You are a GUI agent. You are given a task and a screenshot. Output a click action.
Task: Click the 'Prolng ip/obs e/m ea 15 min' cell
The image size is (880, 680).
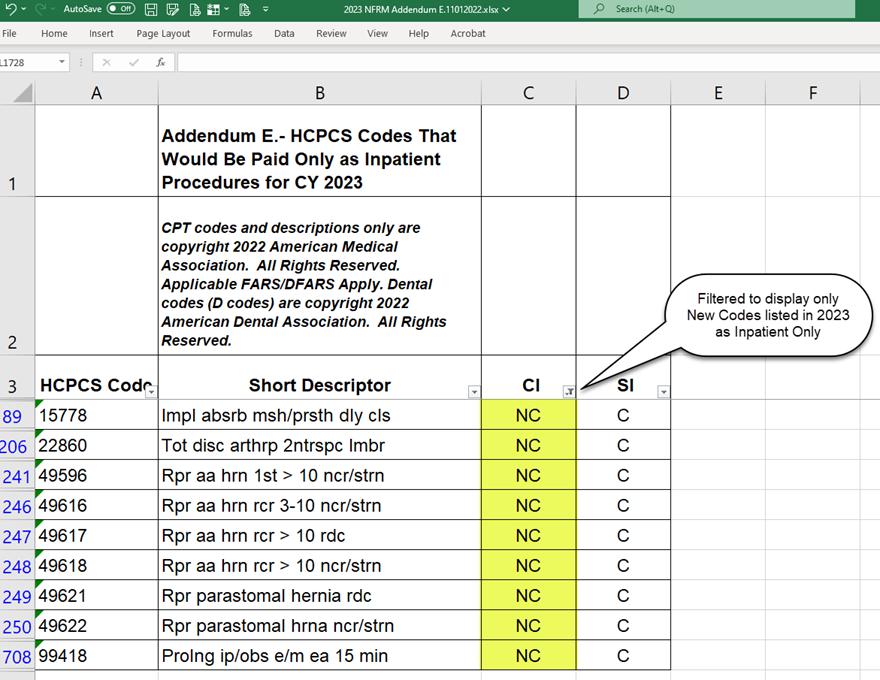pyautogui.click(x=320, y=655)
